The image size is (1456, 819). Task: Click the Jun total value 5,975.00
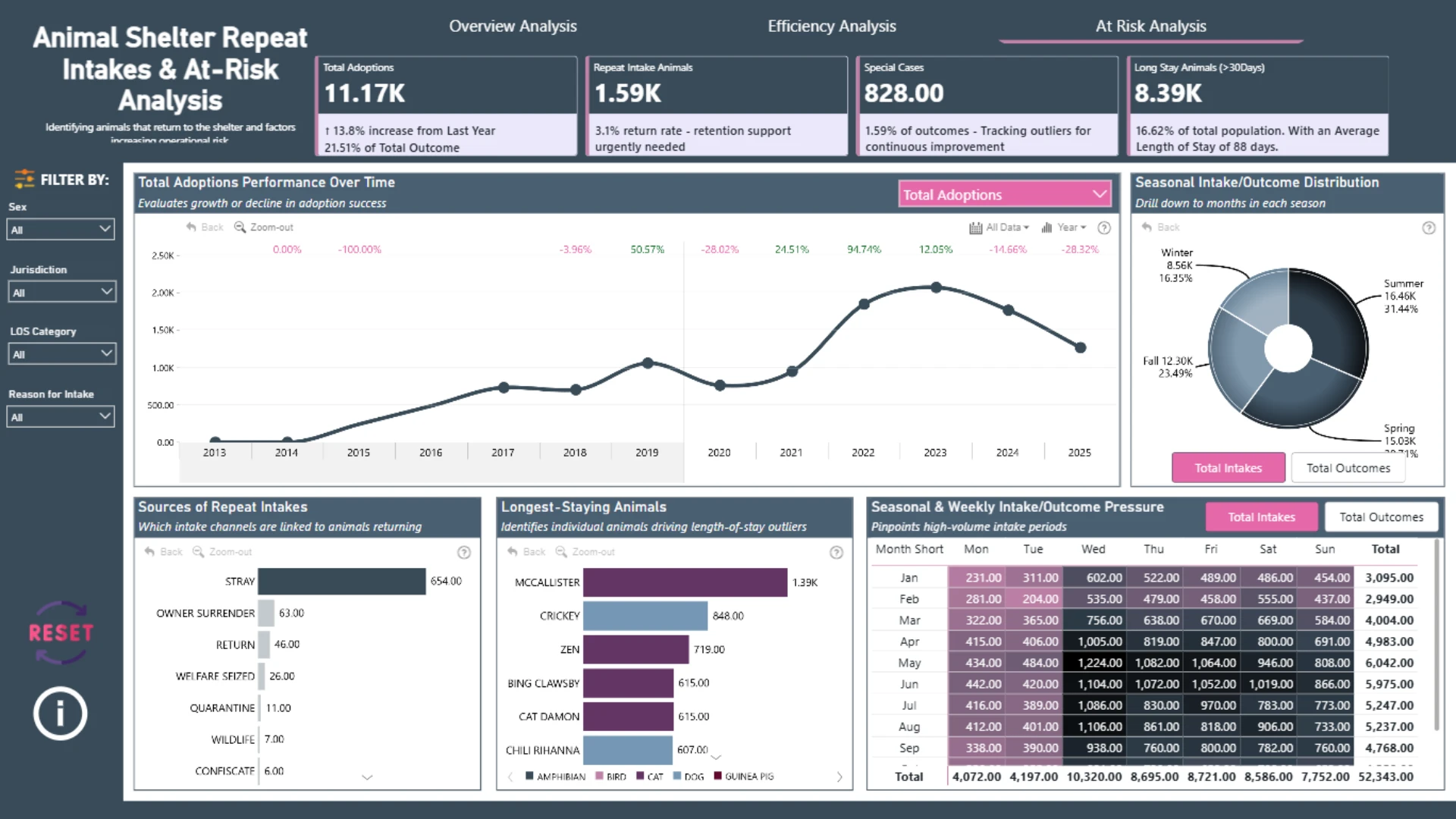click(1389, 684)
